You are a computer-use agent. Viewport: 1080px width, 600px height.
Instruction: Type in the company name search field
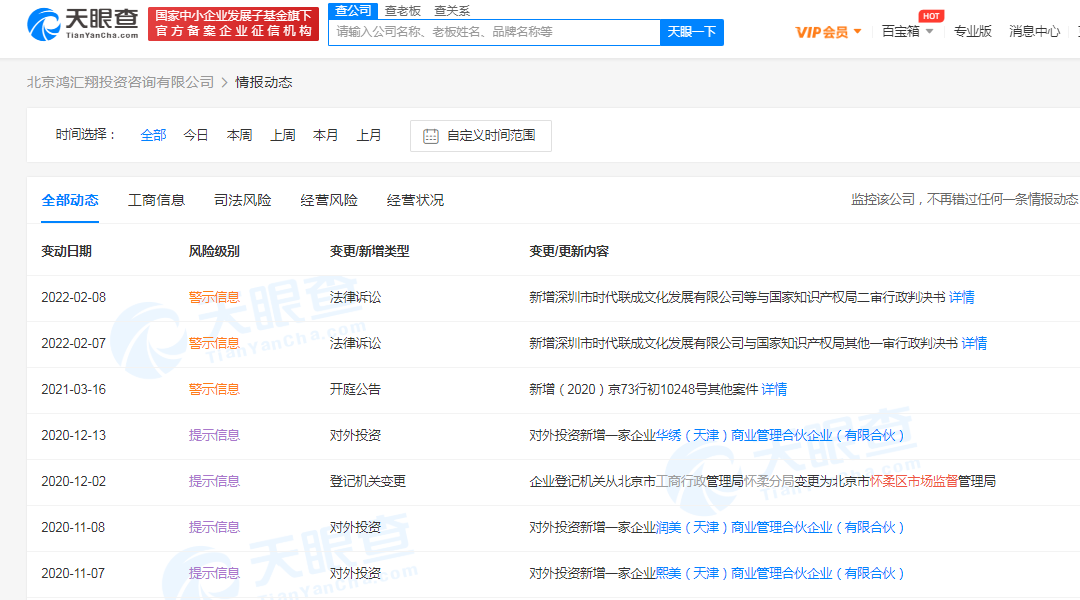pos(494,32)
